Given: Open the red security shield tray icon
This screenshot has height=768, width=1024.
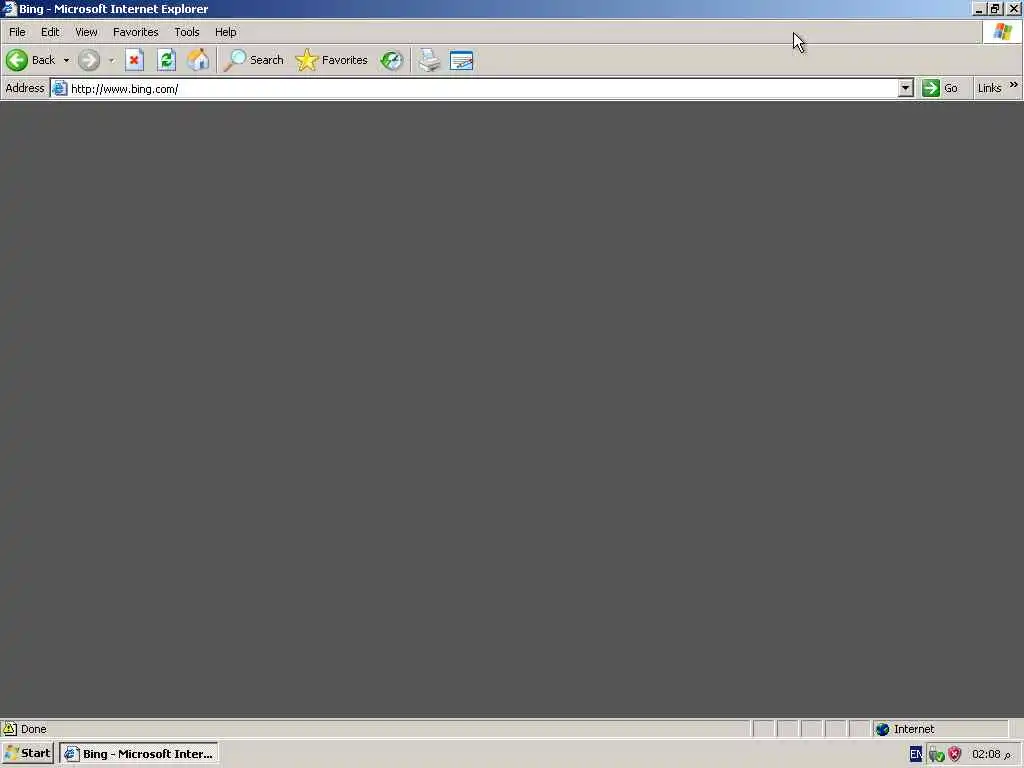Looking at the screenshot, I should click(x=955, y=754).
